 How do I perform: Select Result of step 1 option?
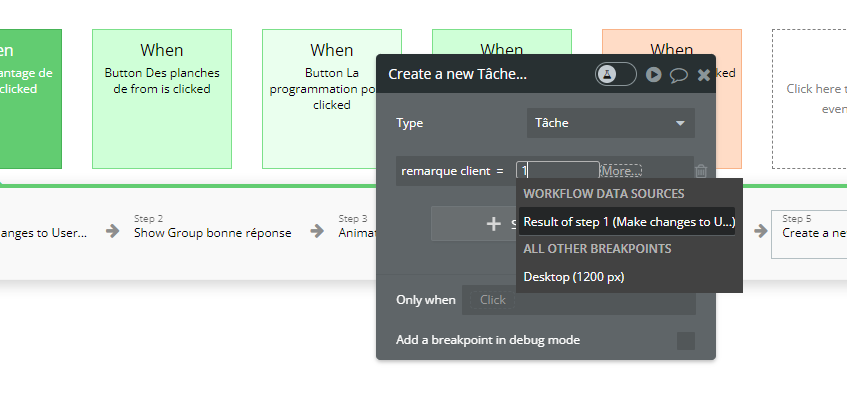coord(629,221)
